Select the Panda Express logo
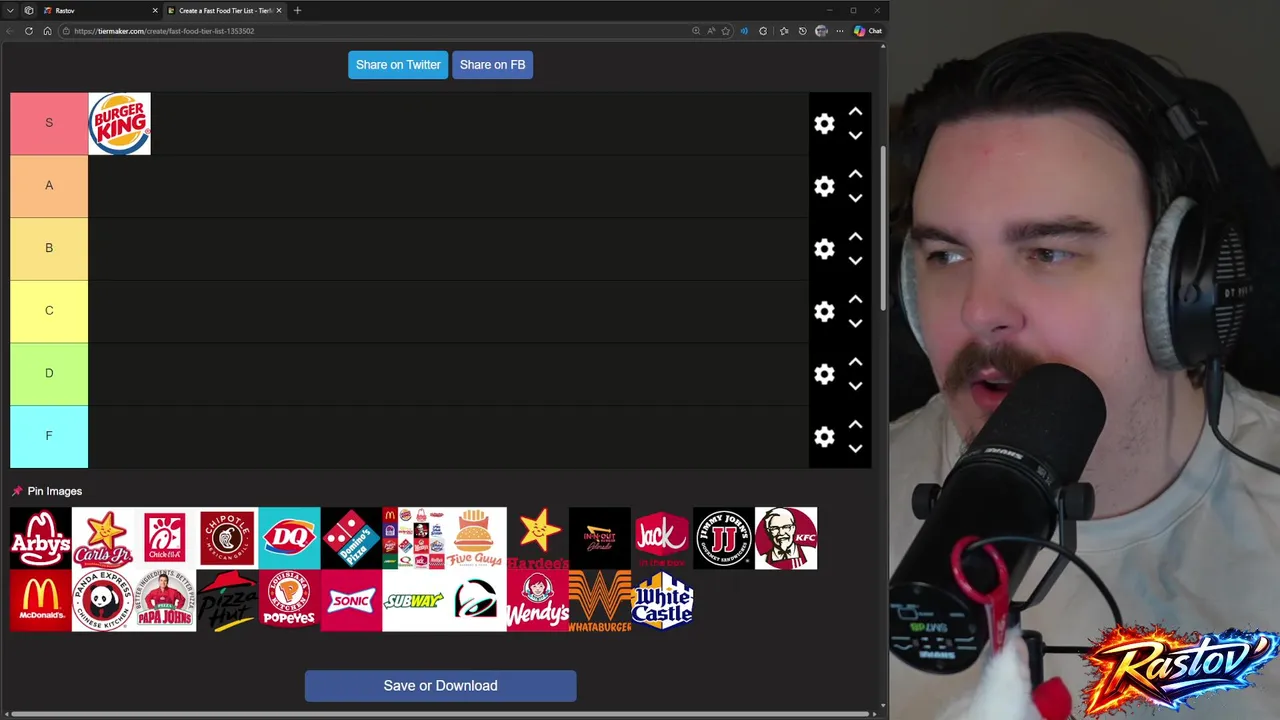Viewport: 1280px width, 720px height. (103, 600)
